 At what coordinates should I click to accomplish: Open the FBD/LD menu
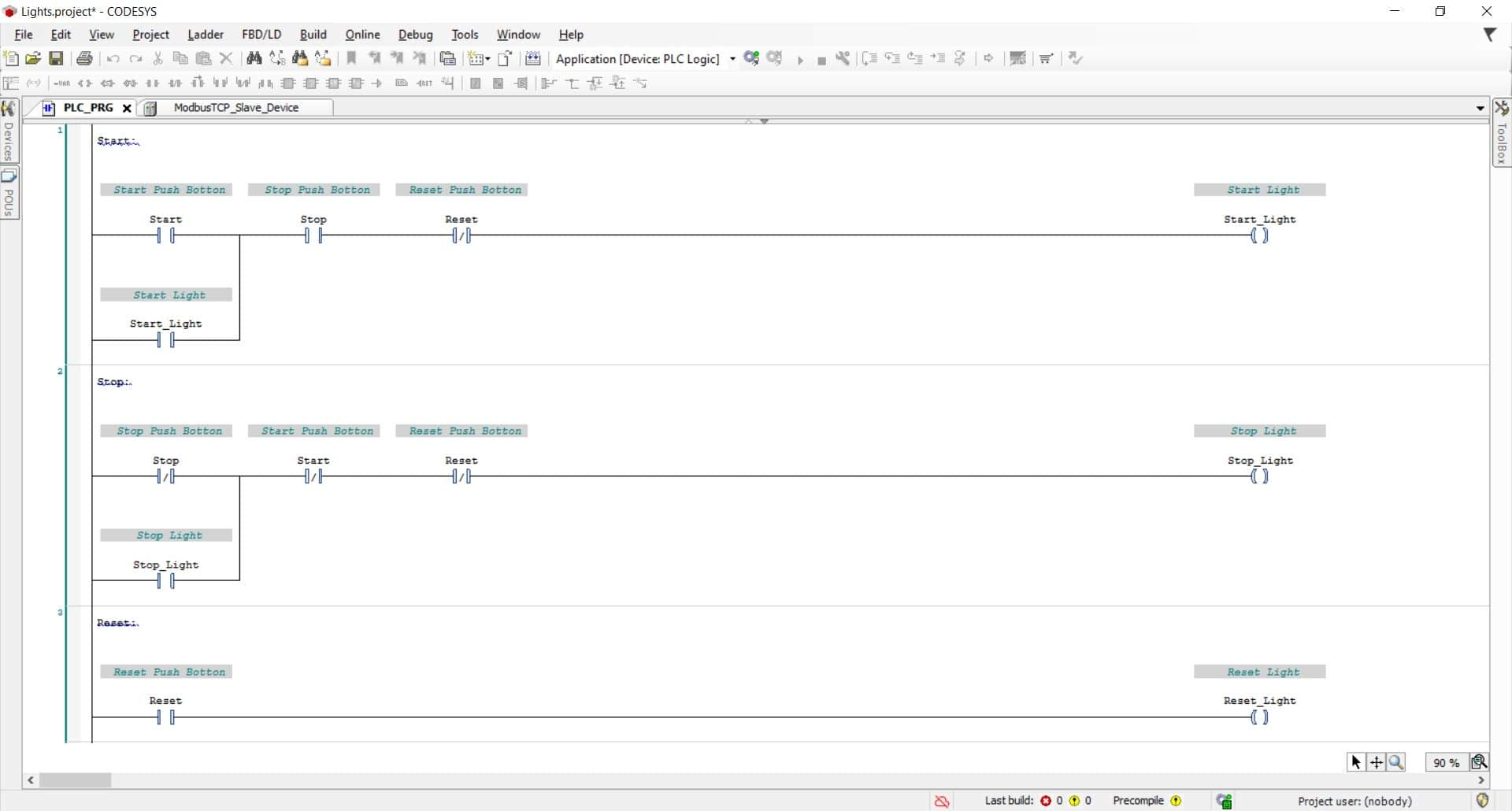tap(261, 35)
